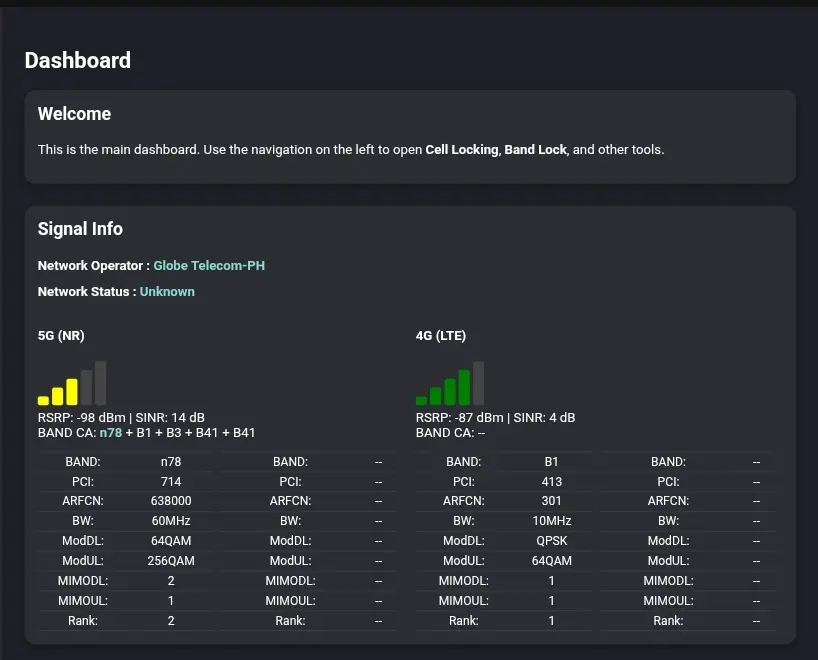Click the Cell Locking bold text

click(x=462, y=150)
